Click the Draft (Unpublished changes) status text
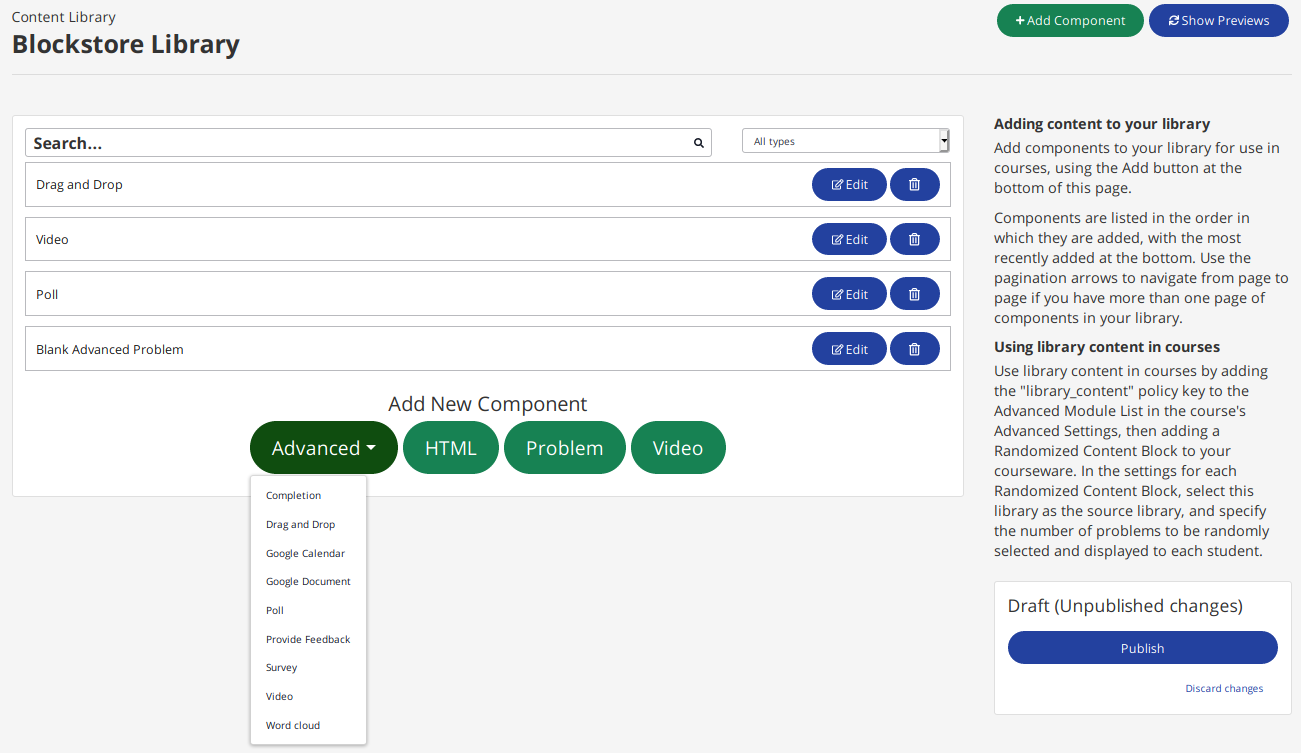The width and height of the screenshot is (1301, 753). tap(1125, 606)
